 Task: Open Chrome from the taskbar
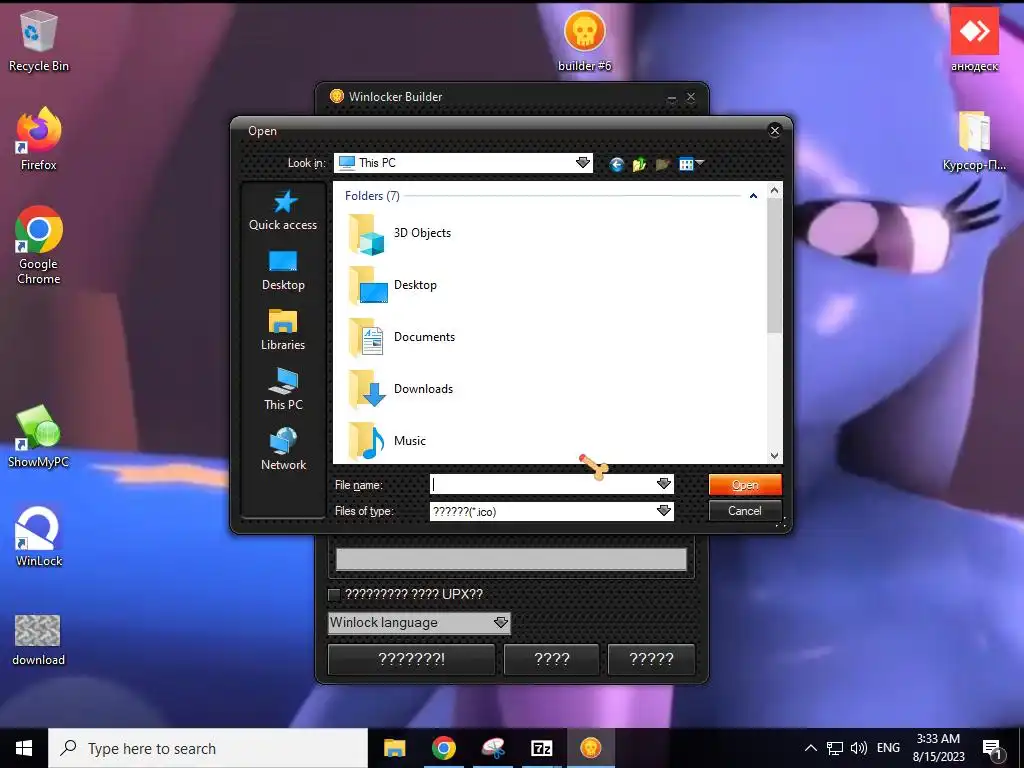[443, 748]
